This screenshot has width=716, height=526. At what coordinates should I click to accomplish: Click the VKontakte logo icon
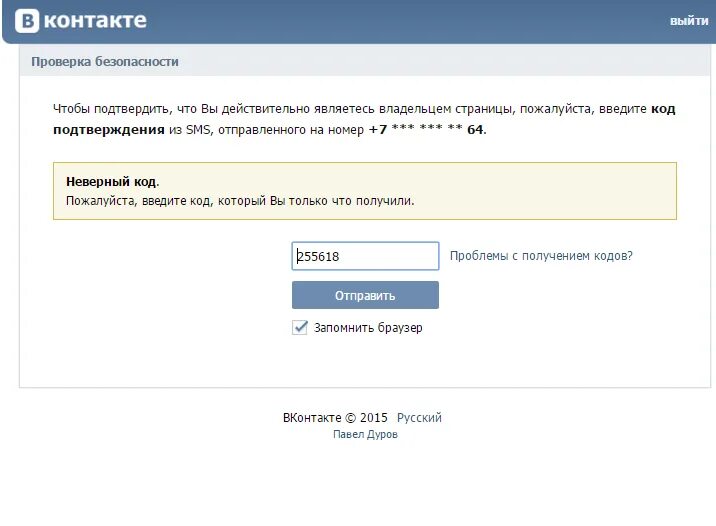click(x=27, y=21)
